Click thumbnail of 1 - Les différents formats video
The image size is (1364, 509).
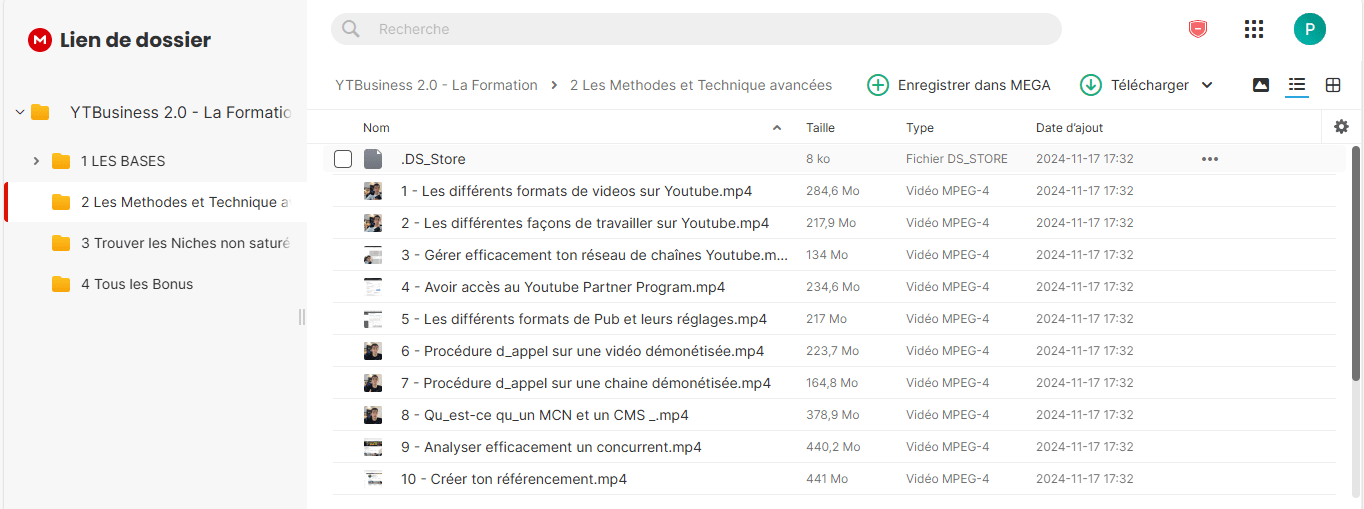tap(373, 191)
